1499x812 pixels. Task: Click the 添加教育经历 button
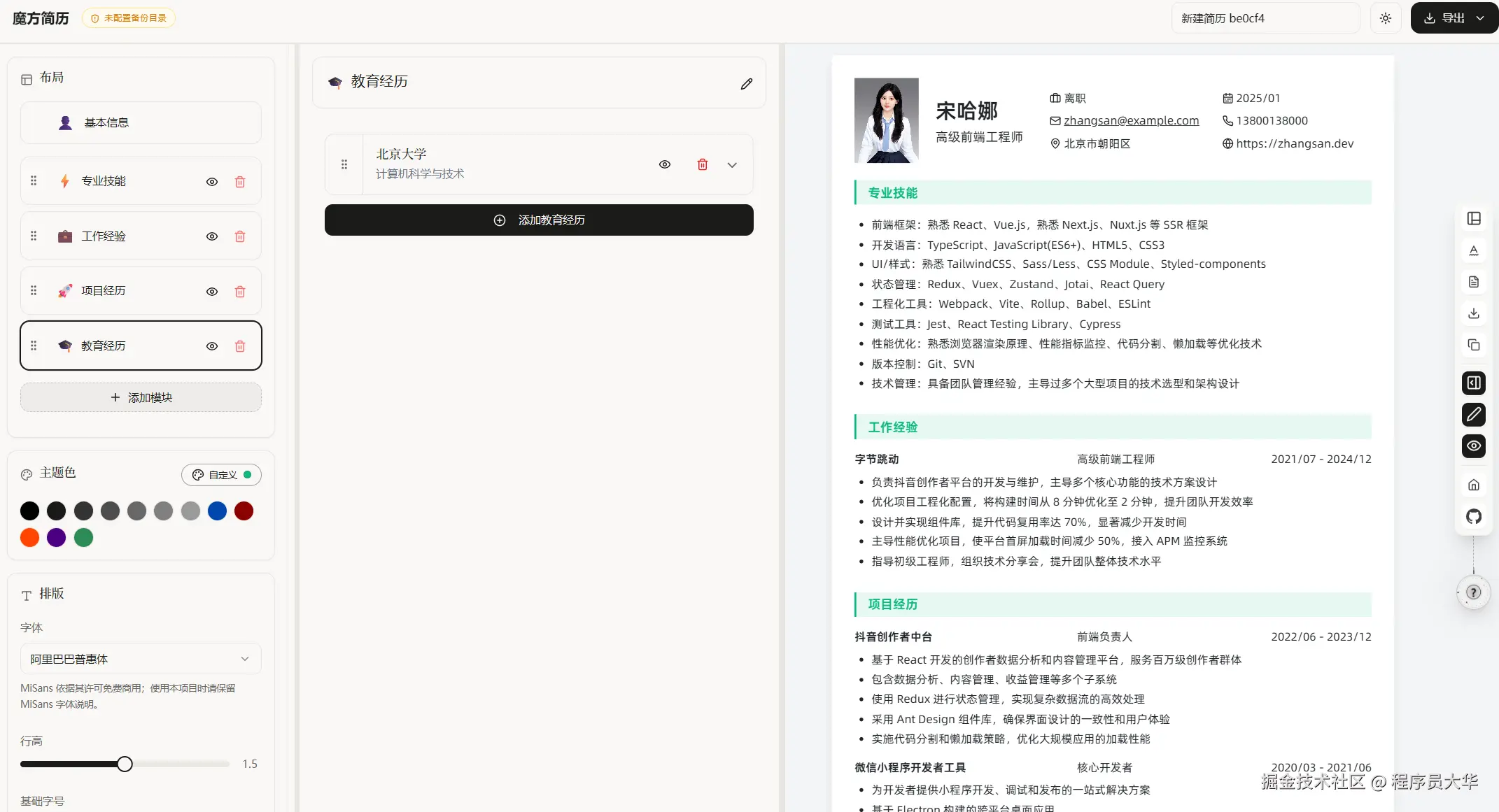pyautogui.click(x=538, y=220)
